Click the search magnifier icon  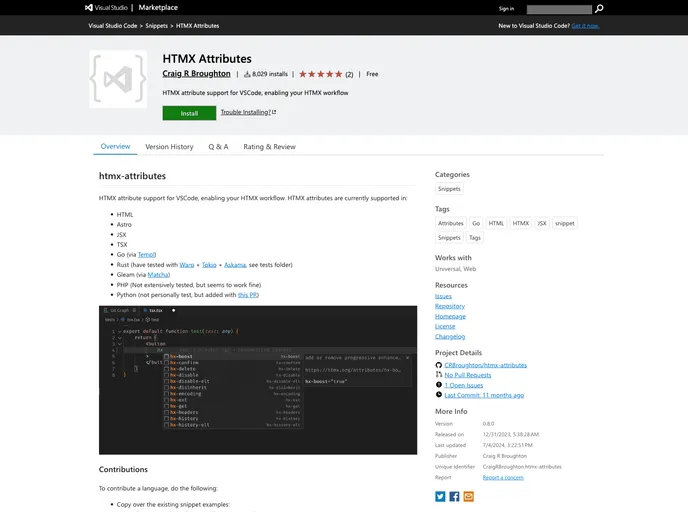point(599,8)
